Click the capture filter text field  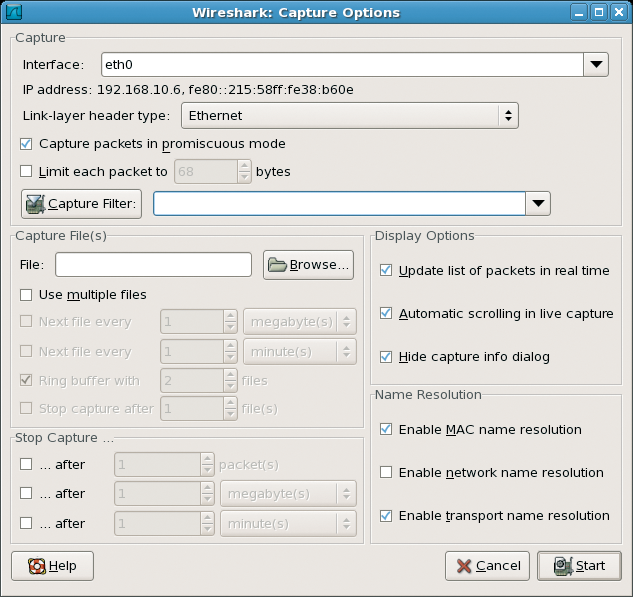[340, 203]
